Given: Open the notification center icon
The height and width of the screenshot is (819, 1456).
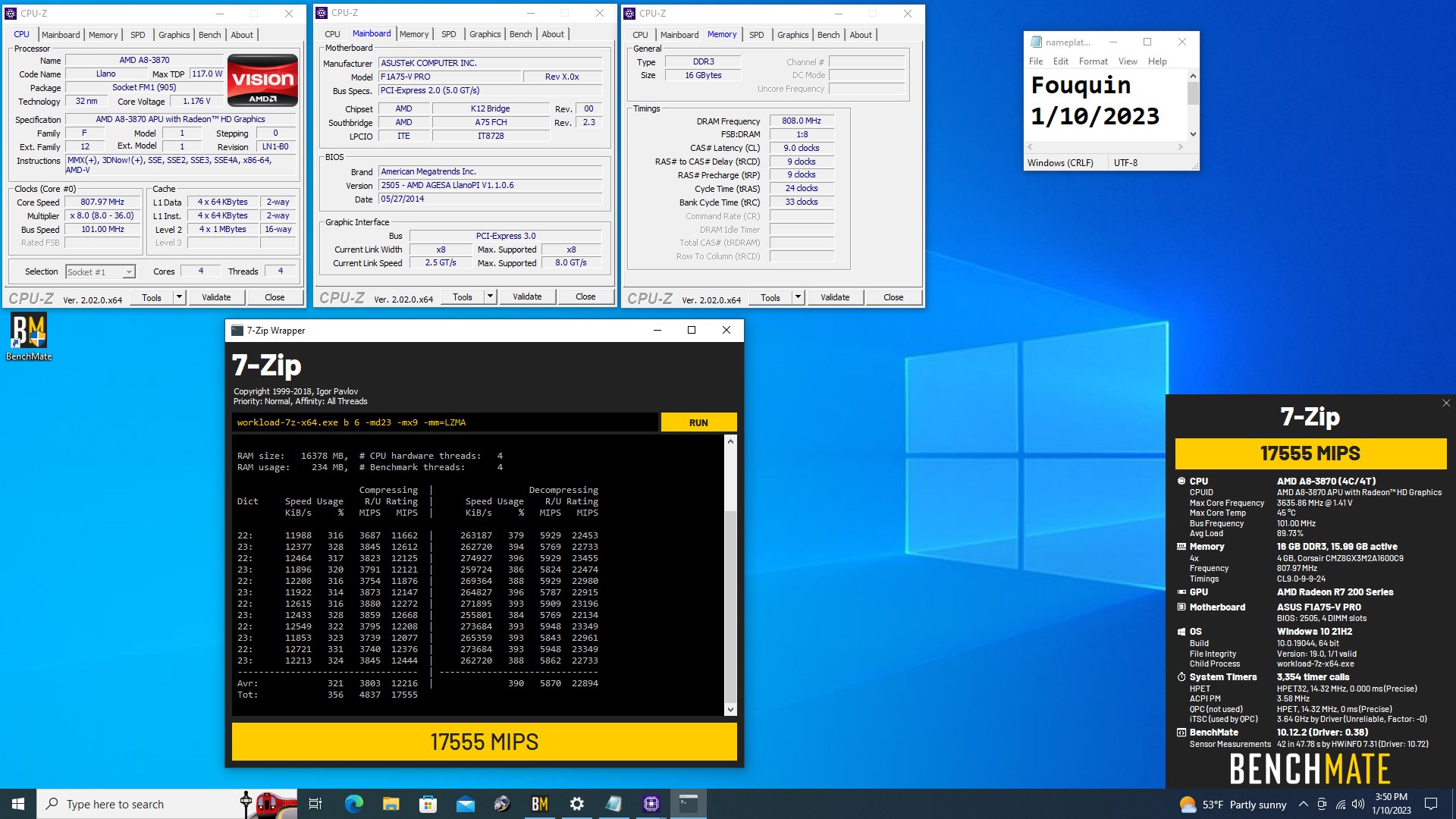Looking at the screenshot, I should tap(1431, 804).
